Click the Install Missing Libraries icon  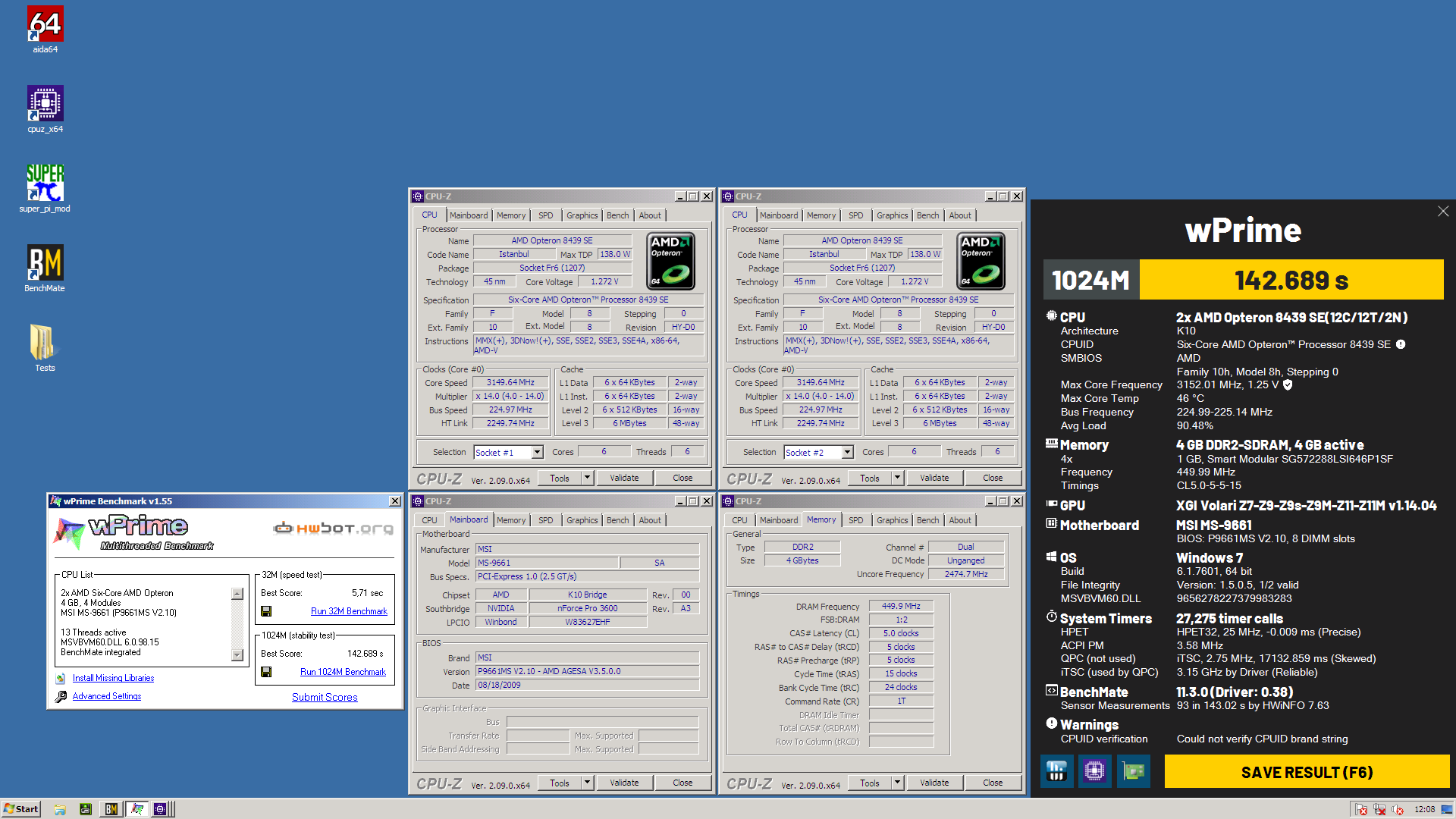61,679
